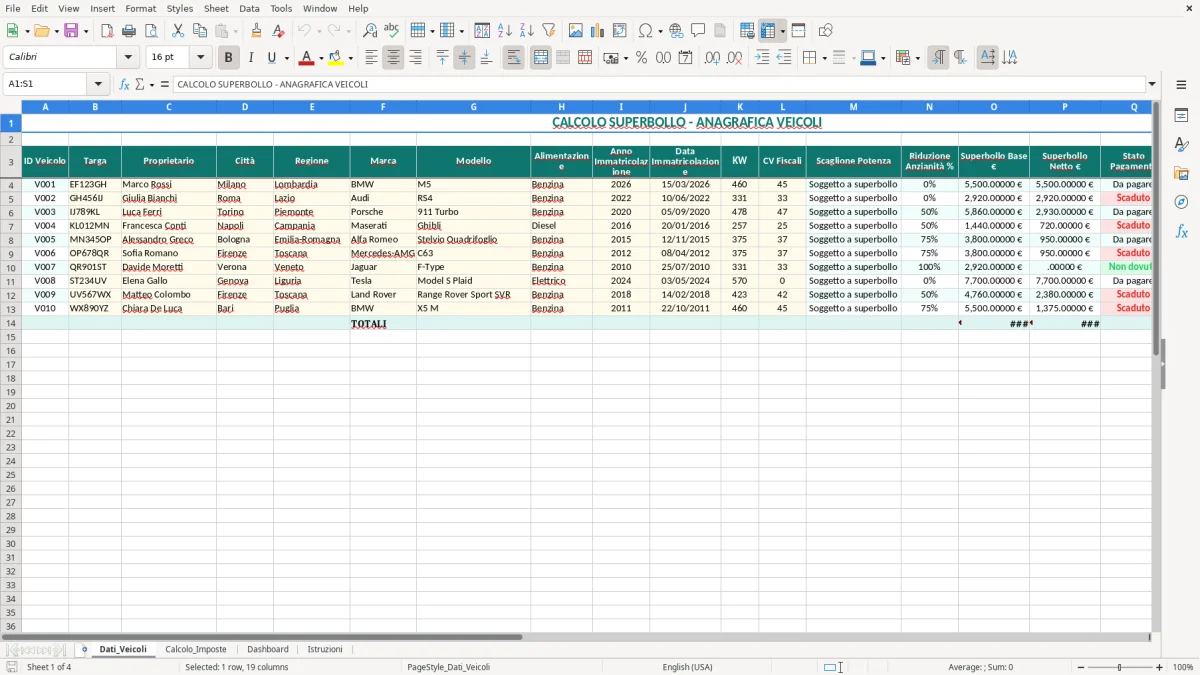Image resolution: width=1200 pixels, height=675 pixels.
Task: Toggle print preview
Action: click(151, 31)
